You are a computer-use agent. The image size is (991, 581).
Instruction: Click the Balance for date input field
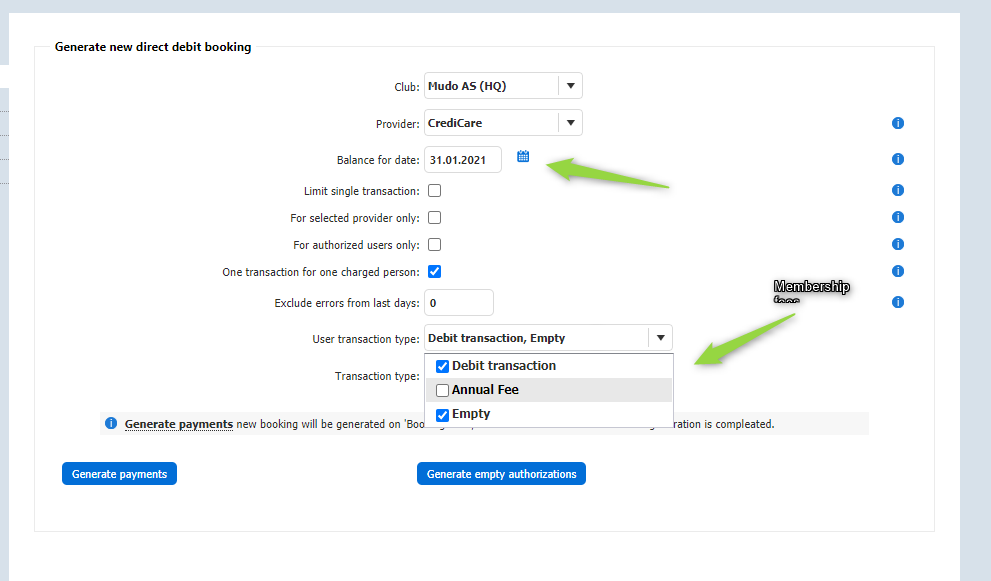tap(463, 159)
